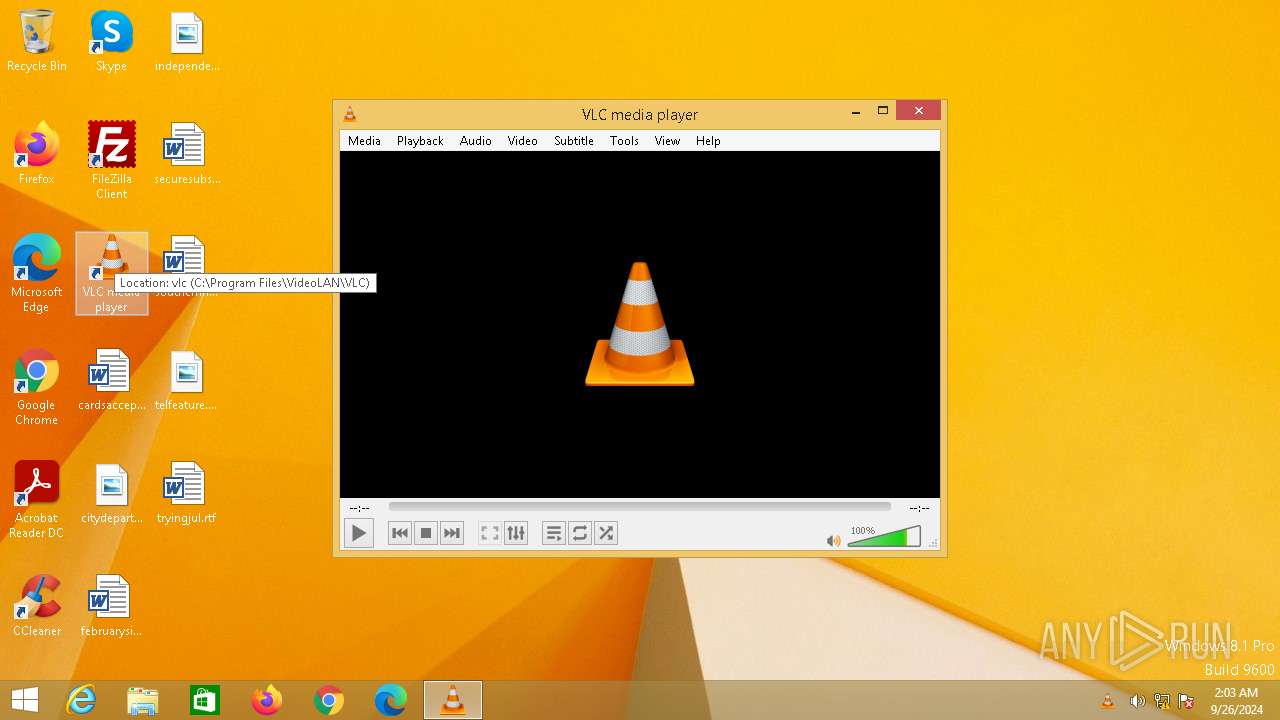Select the tryingjul.rtf file

[187, 493]
